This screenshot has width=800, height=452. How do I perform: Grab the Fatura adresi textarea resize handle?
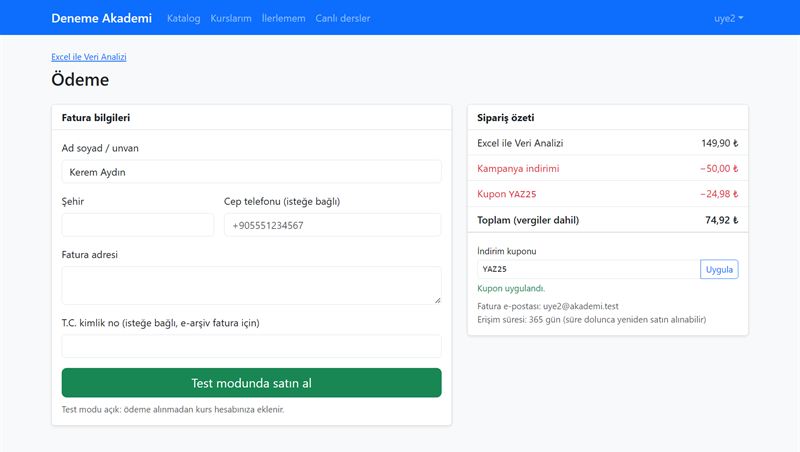[x=438, y=300]
